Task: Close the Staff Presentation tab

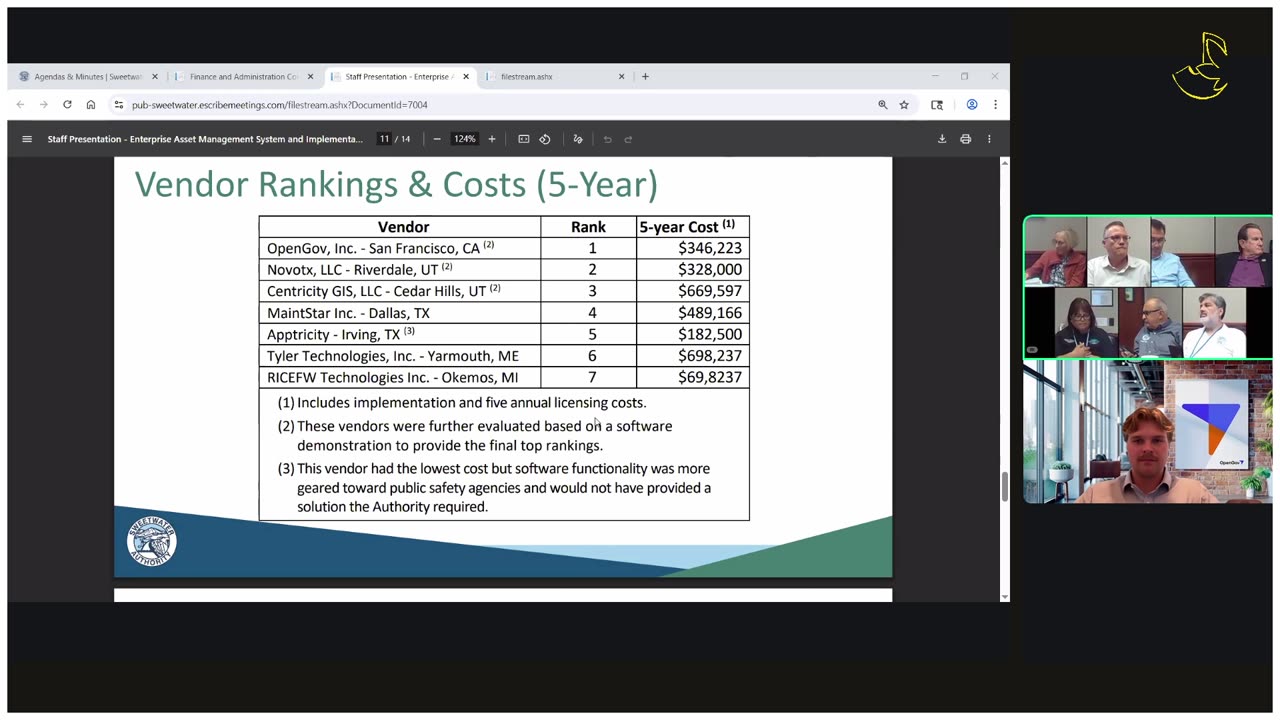Action: click(x=466, y=76)
